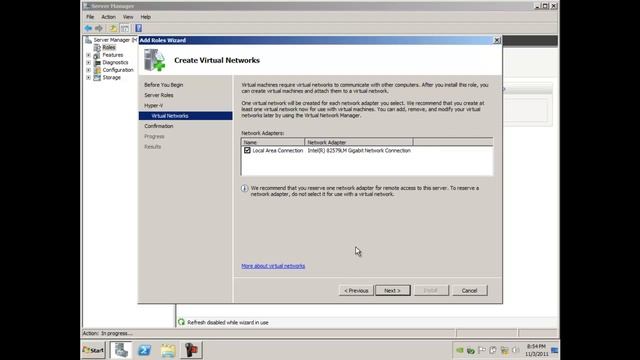Image resolution: width=640 pixels, height=360 pixels.
Task: Click the Storage tree label
Action: point(111,78)
